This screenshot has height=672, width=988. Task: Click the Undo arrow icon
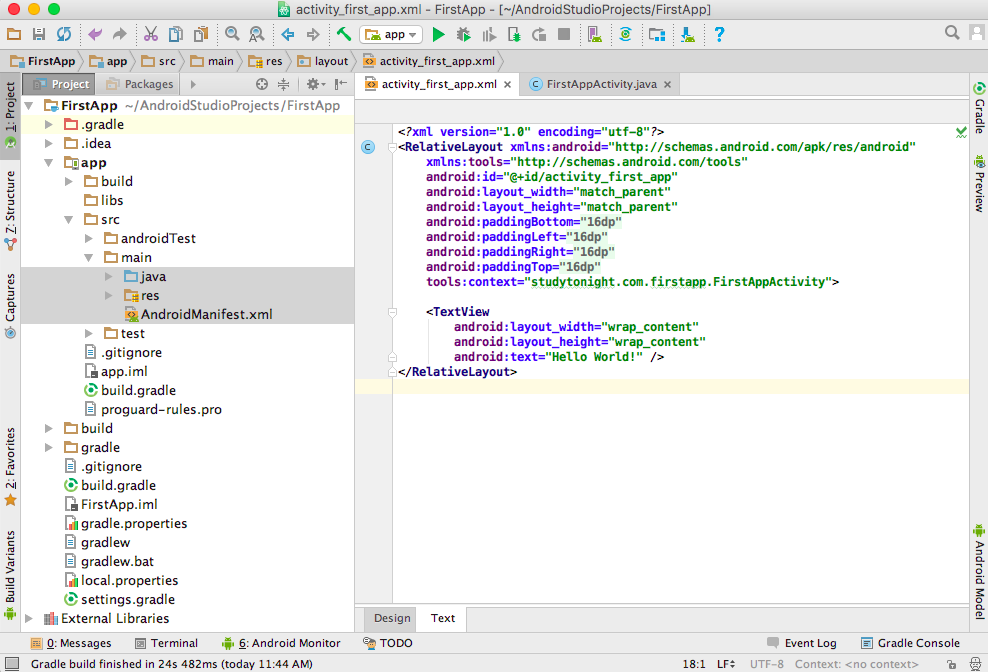click(x=95, y=34)
